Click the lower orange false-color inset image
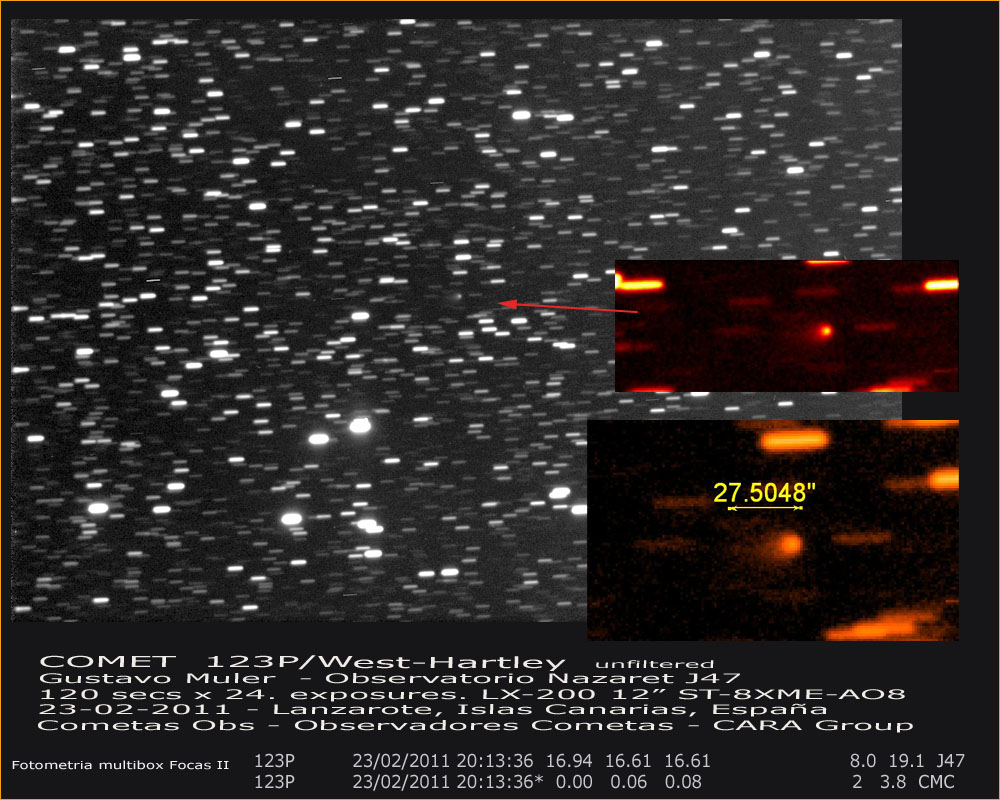This screenshot has height=800, width=1000. pyautogui.click(x=773, y=530)
